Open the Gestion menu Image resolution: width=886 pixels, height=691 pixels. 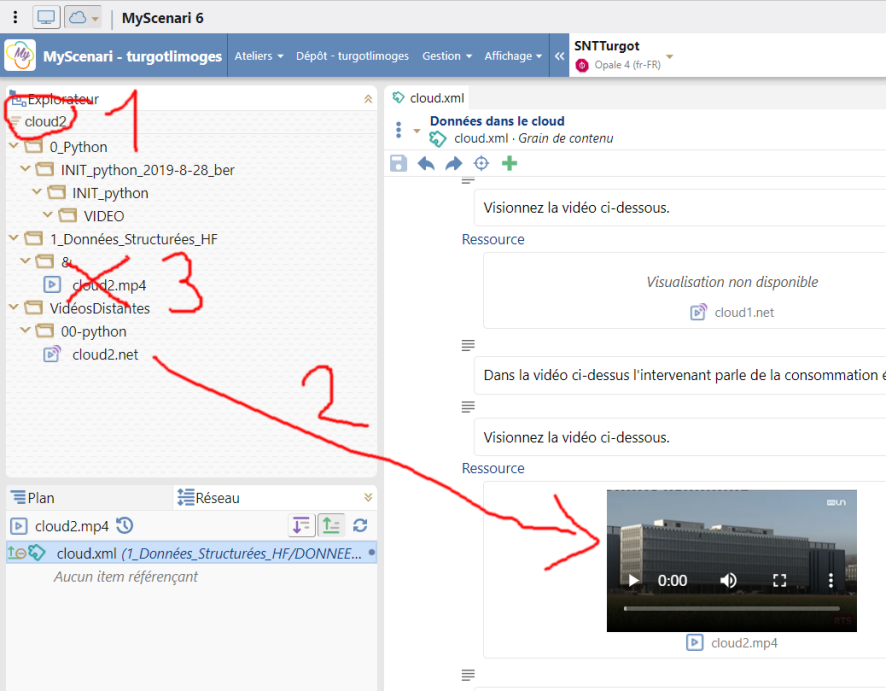pyautogui.click(x=446, y=56)
